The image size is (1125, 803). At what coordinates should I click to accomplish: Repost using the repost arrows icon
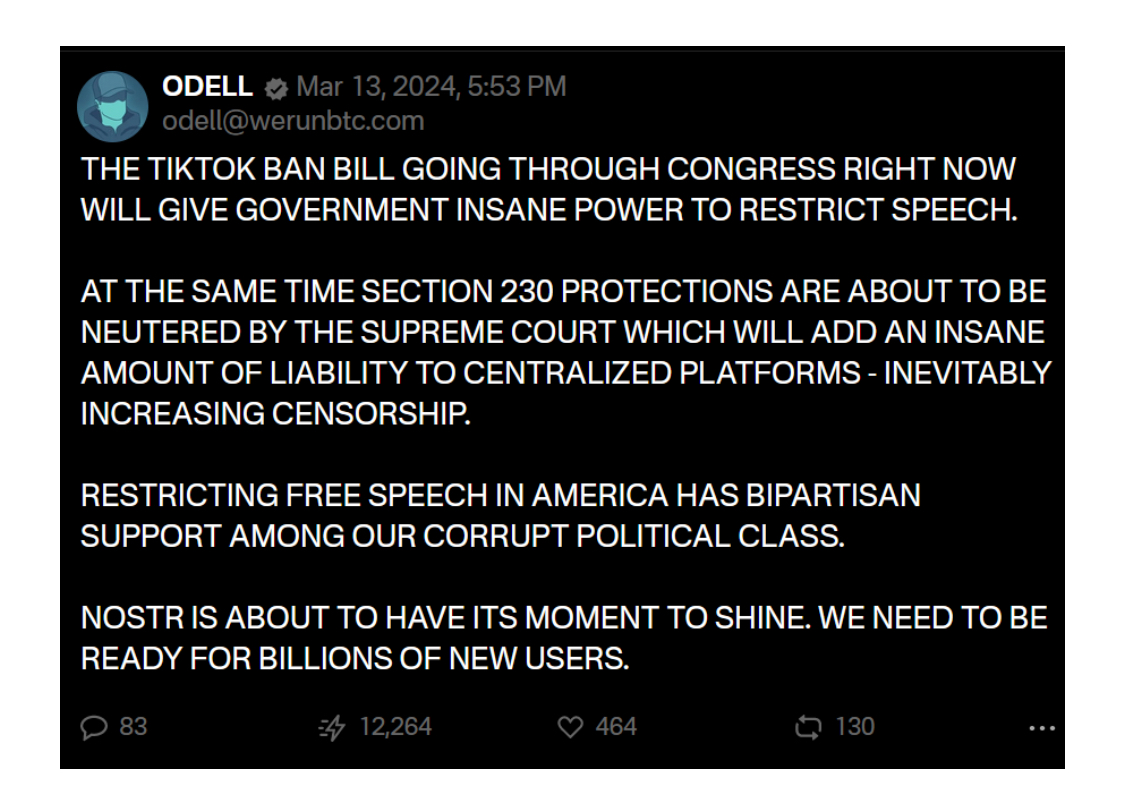(x=807, y=727)
